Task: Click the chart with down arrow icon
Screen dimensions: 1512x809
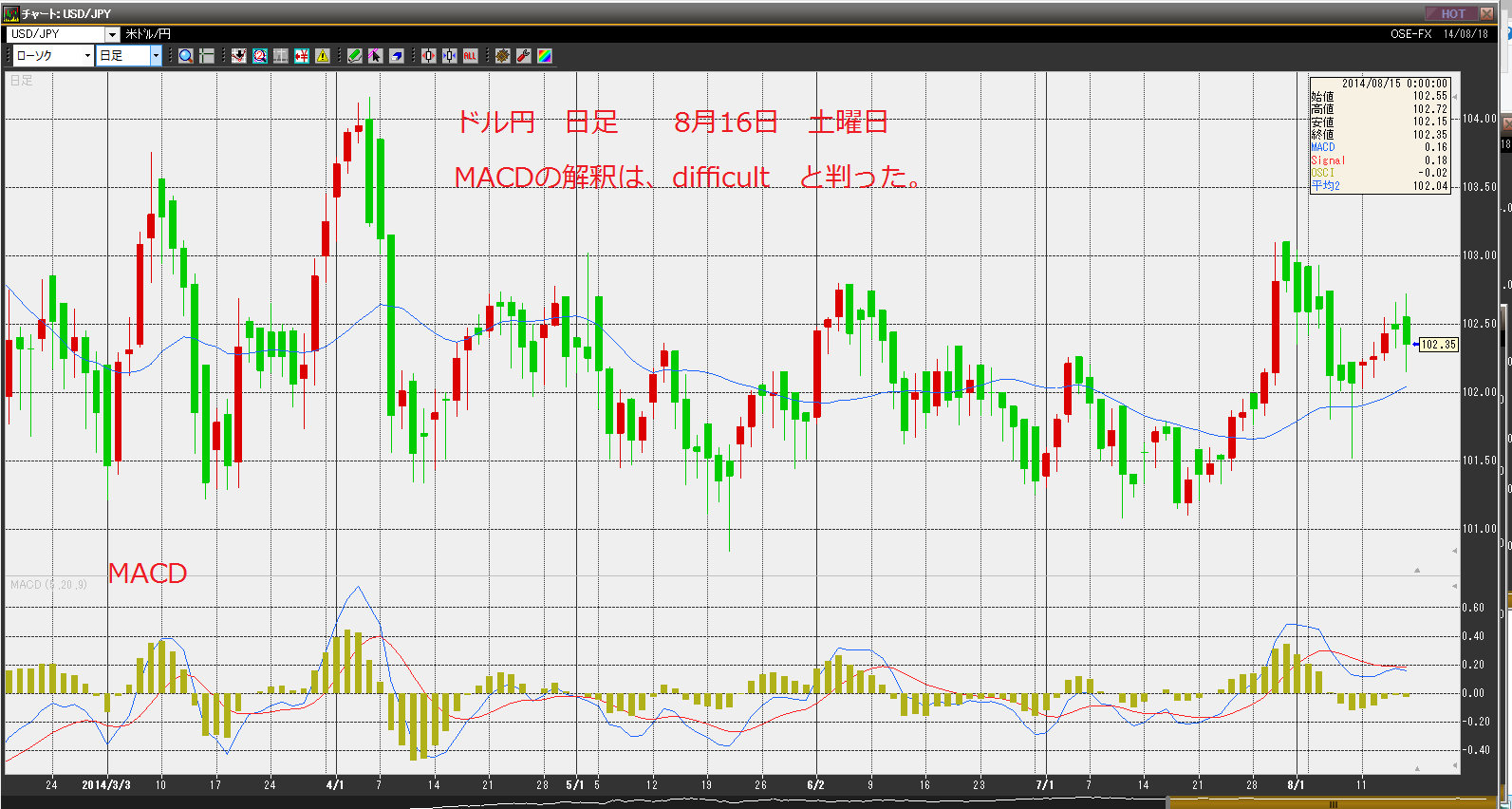Action: pyautogui.click(x=238, y=56)
